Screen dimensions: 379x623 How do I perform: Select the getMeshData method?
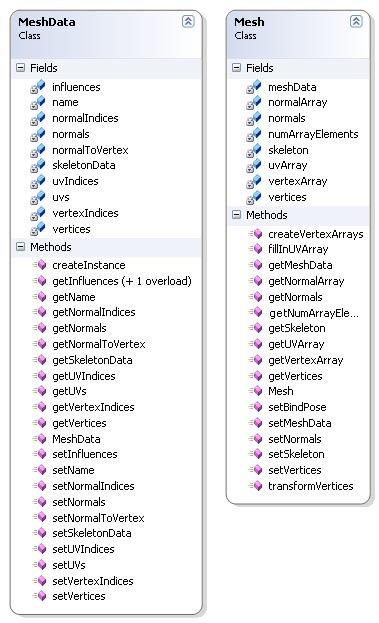(x=300, y=265)
